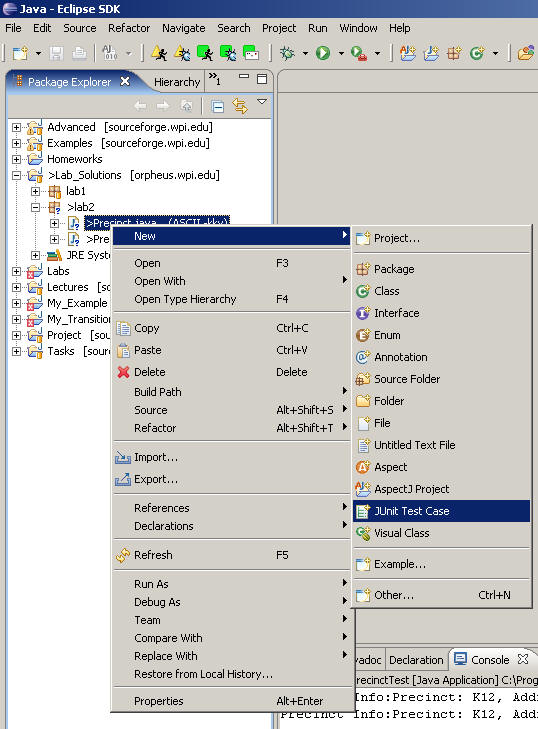This screenshot has height=729, width=538.
Task: Select Other... in New submenu
Action: pyautogui.click(x=441, y=595)
